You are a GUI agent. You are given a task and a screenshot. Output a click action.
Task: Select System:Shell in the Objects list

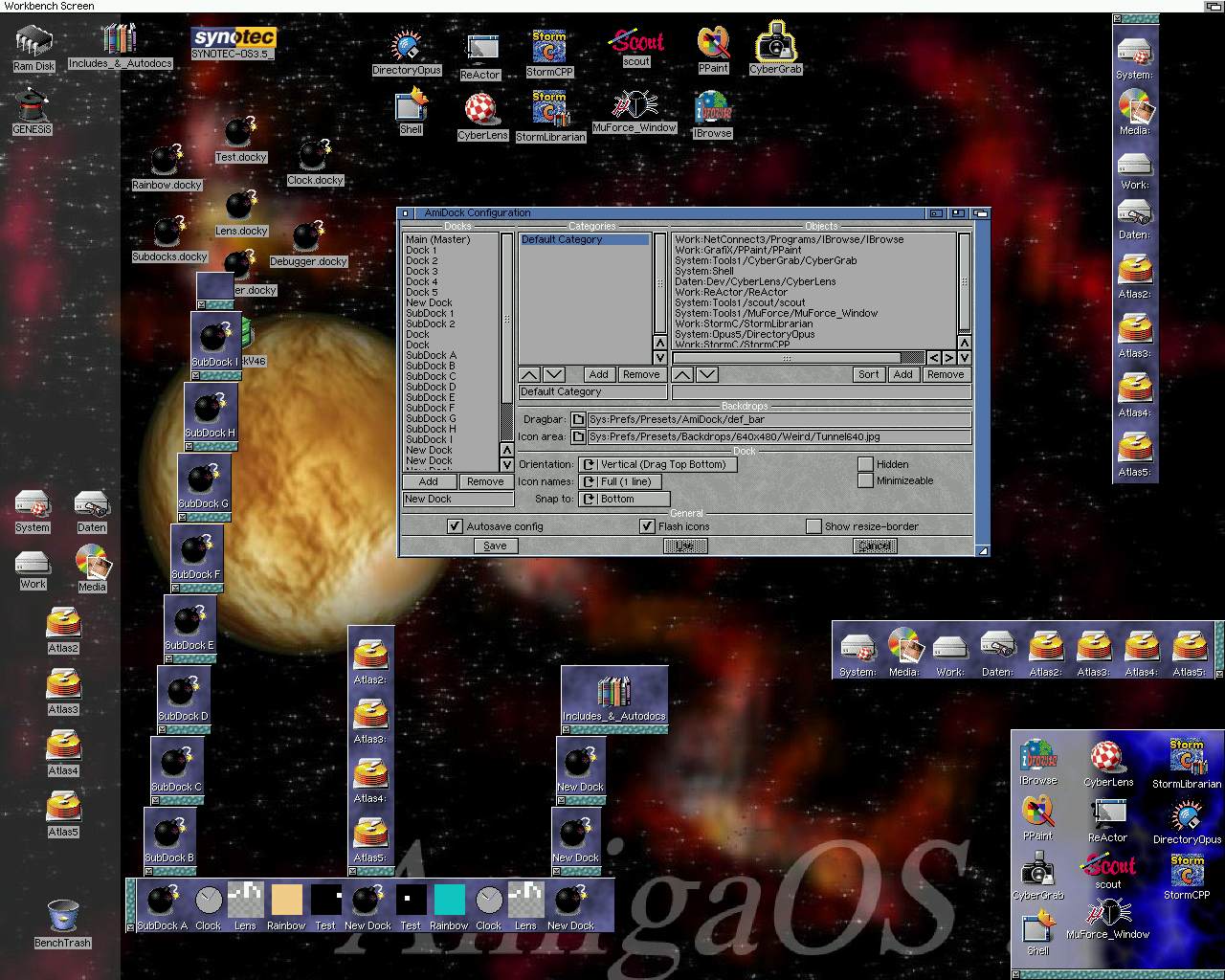[x=704, y=271]
